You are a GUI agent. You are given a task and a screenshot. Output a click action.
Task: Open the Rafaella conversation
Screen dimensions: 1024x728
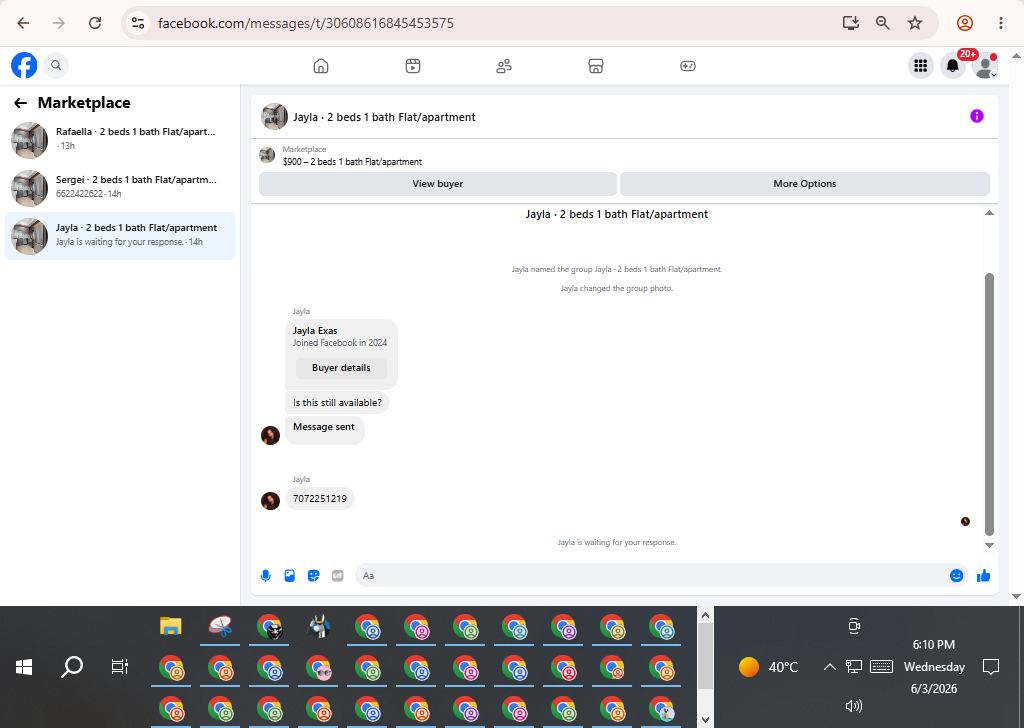pos(120,140)
